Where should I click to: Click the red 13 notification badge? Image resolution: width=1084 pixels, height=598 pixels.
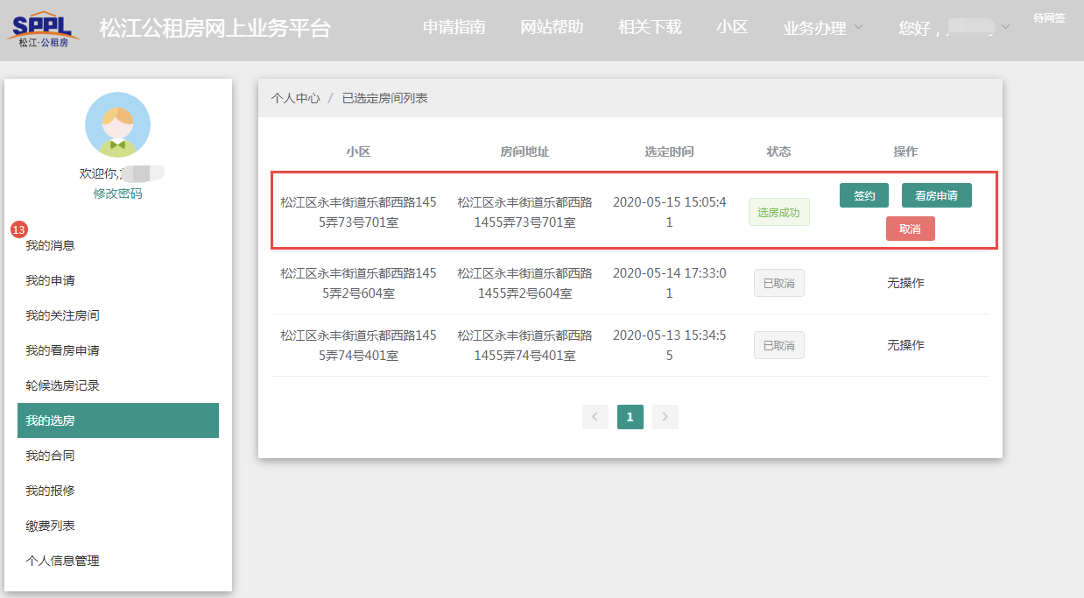point(18,230)
